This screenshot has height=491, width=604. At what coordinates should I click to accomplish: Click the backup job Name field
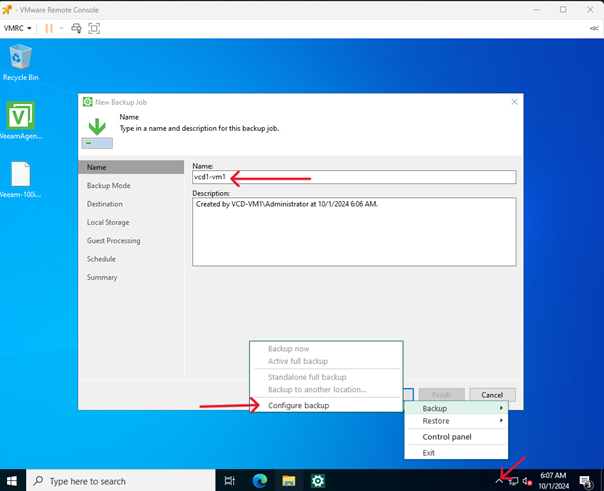click(x=353, y=177)
